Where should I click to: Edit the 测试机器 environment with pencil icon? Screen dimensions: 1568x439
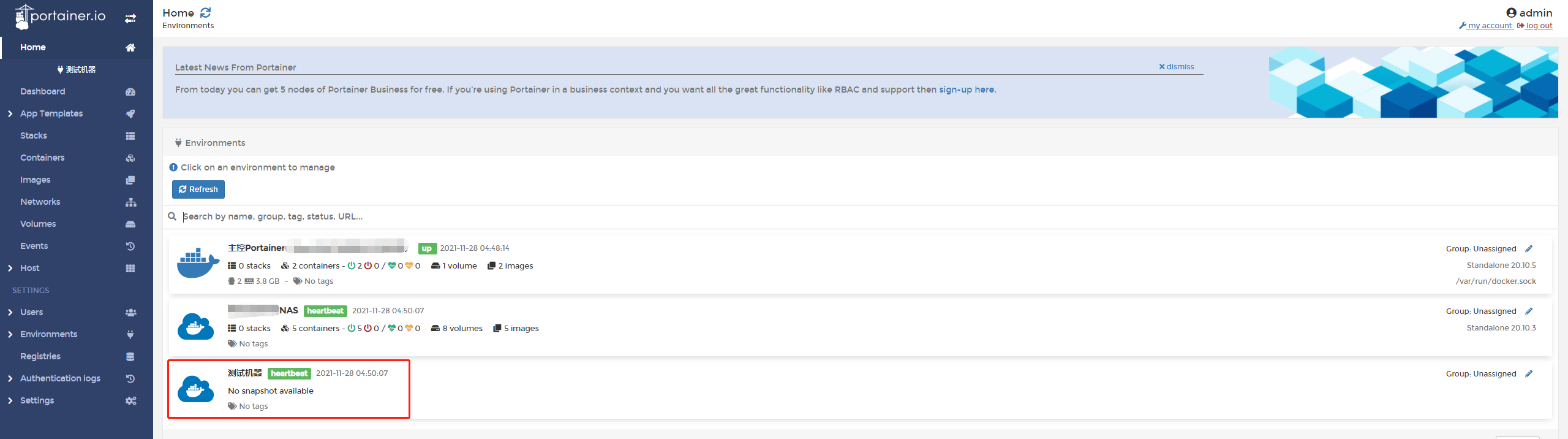[x=1529, y=373]
